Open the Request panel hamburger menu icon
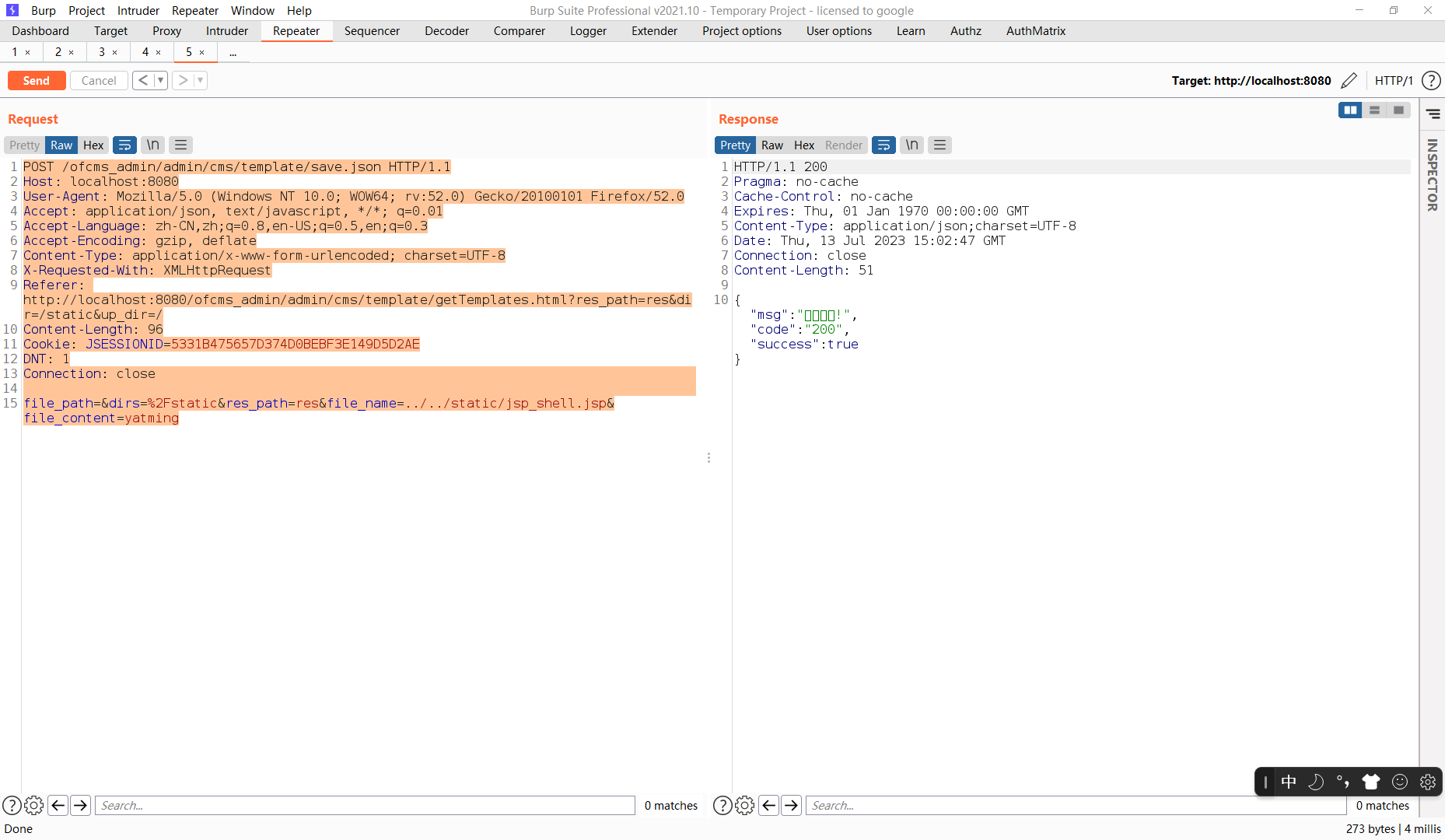 coord(180,145)
